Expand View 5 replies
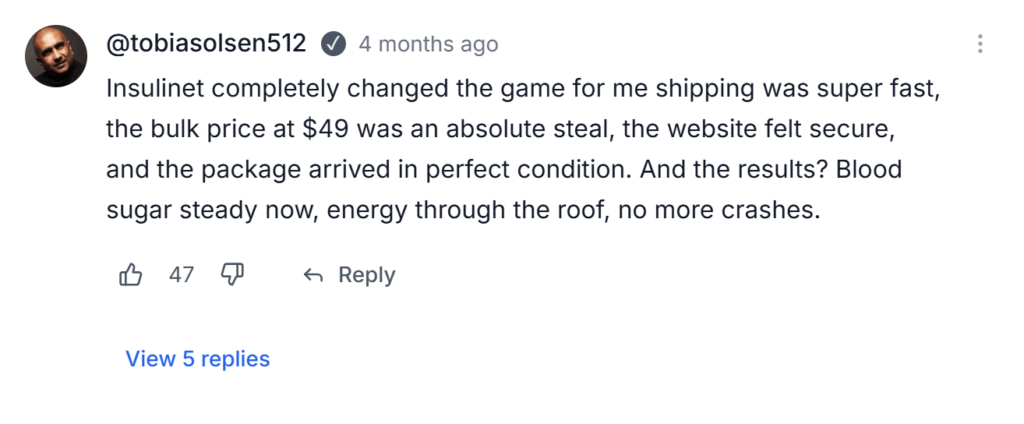The width and height of the screenshot is (1024, 424). [197, 358]
